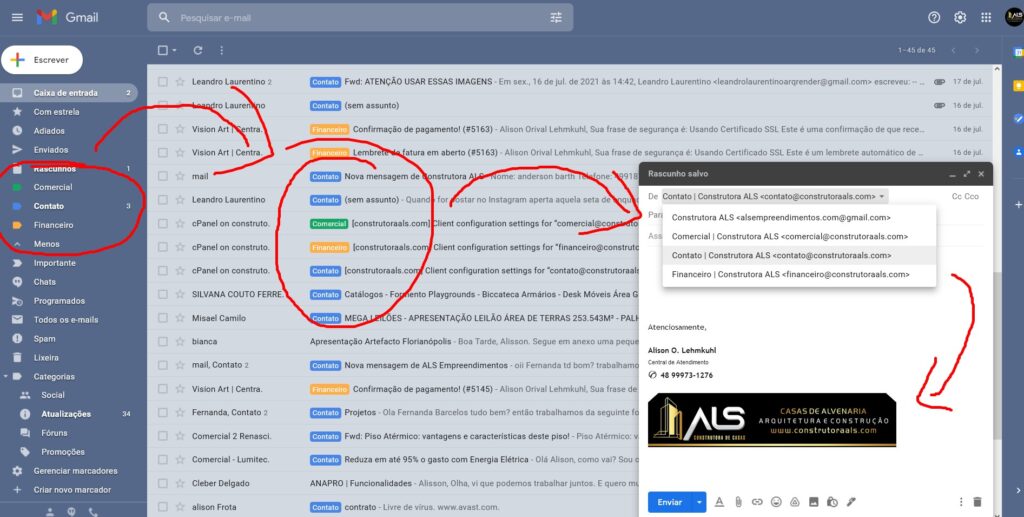Open Caixa de entrada folder
This screenshot has width=1024, height=517.
point(69,93)
